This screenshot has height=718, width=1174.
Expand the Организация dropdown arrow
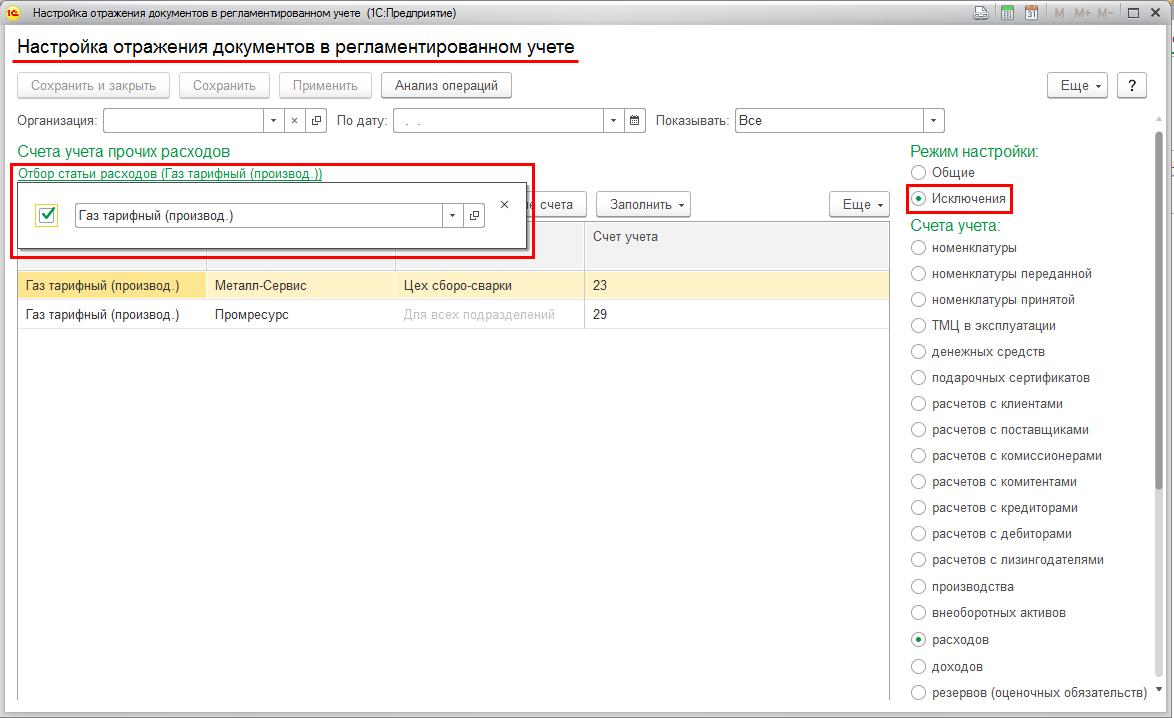click(x=273, y=121)
